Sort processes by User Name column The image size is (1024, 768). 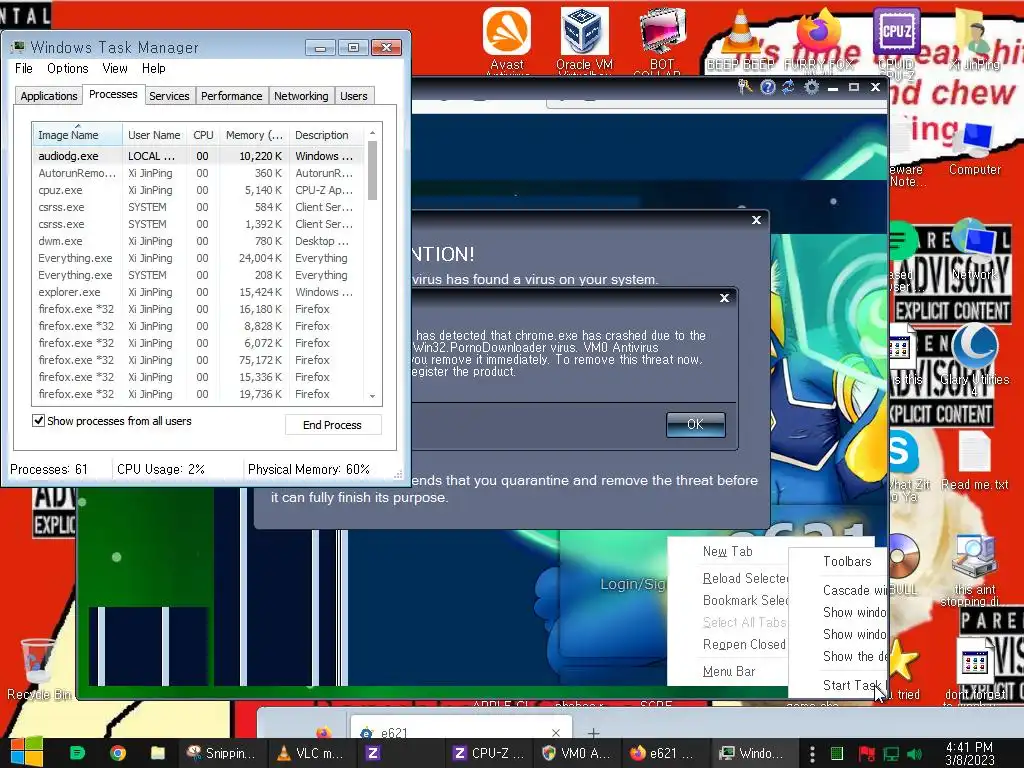click(x=154, y=135)
